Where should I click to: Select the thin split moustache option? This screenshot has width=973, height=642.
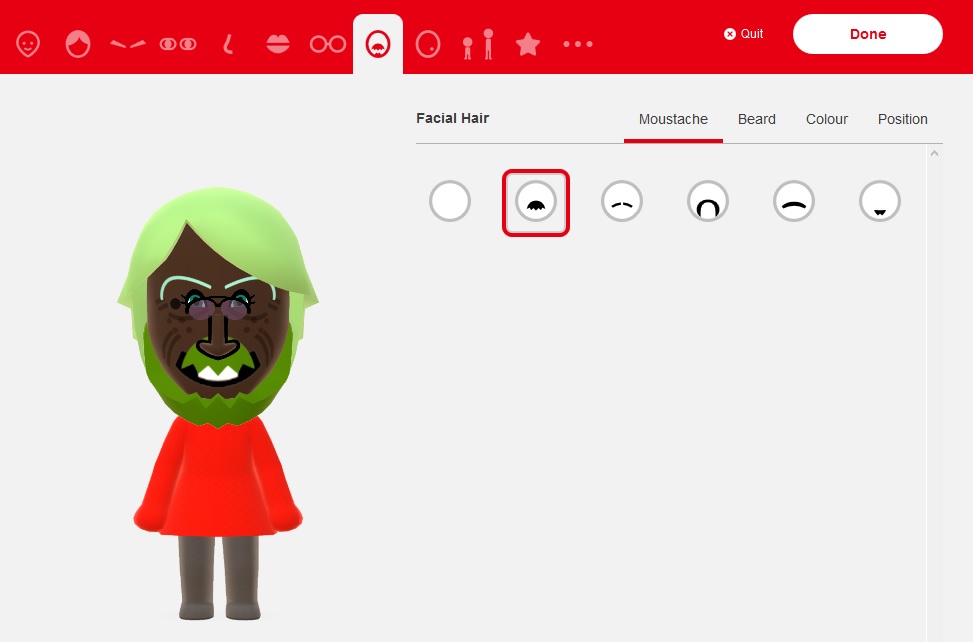pyautogui.click(x=622, y=202)
